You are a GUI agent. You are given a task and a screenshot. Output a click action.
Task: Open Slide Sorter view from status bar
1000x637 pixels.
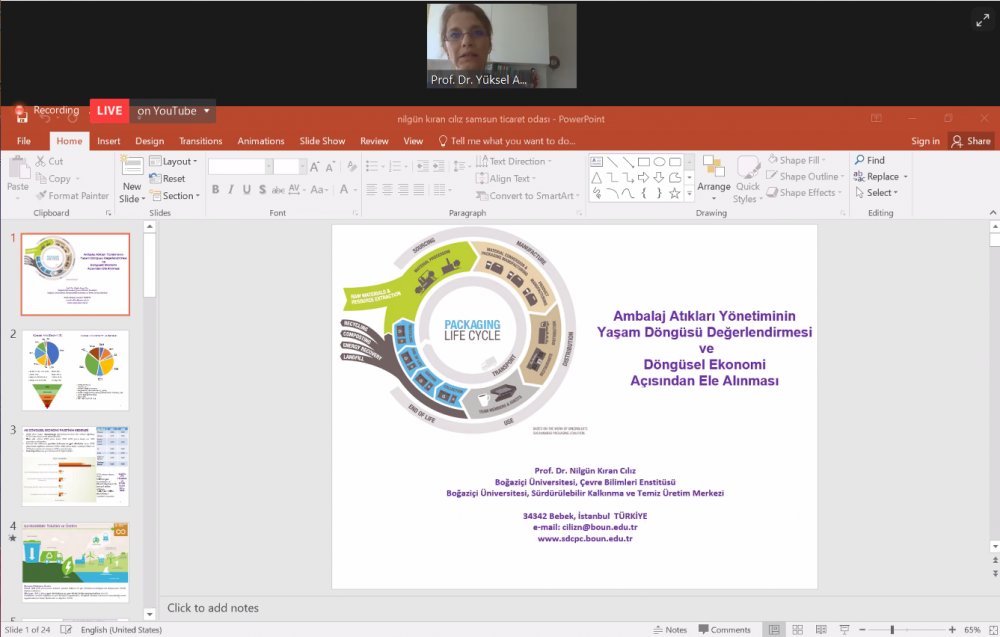(x=799, y=630)
